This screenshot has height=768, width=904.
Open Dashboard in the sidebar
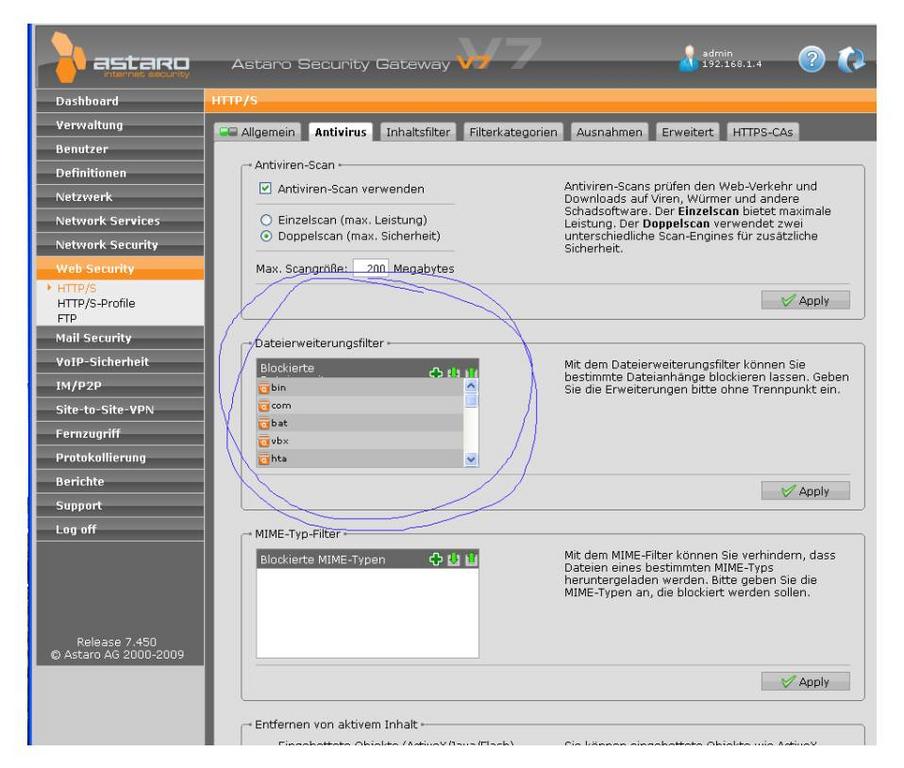click(120, 101)
